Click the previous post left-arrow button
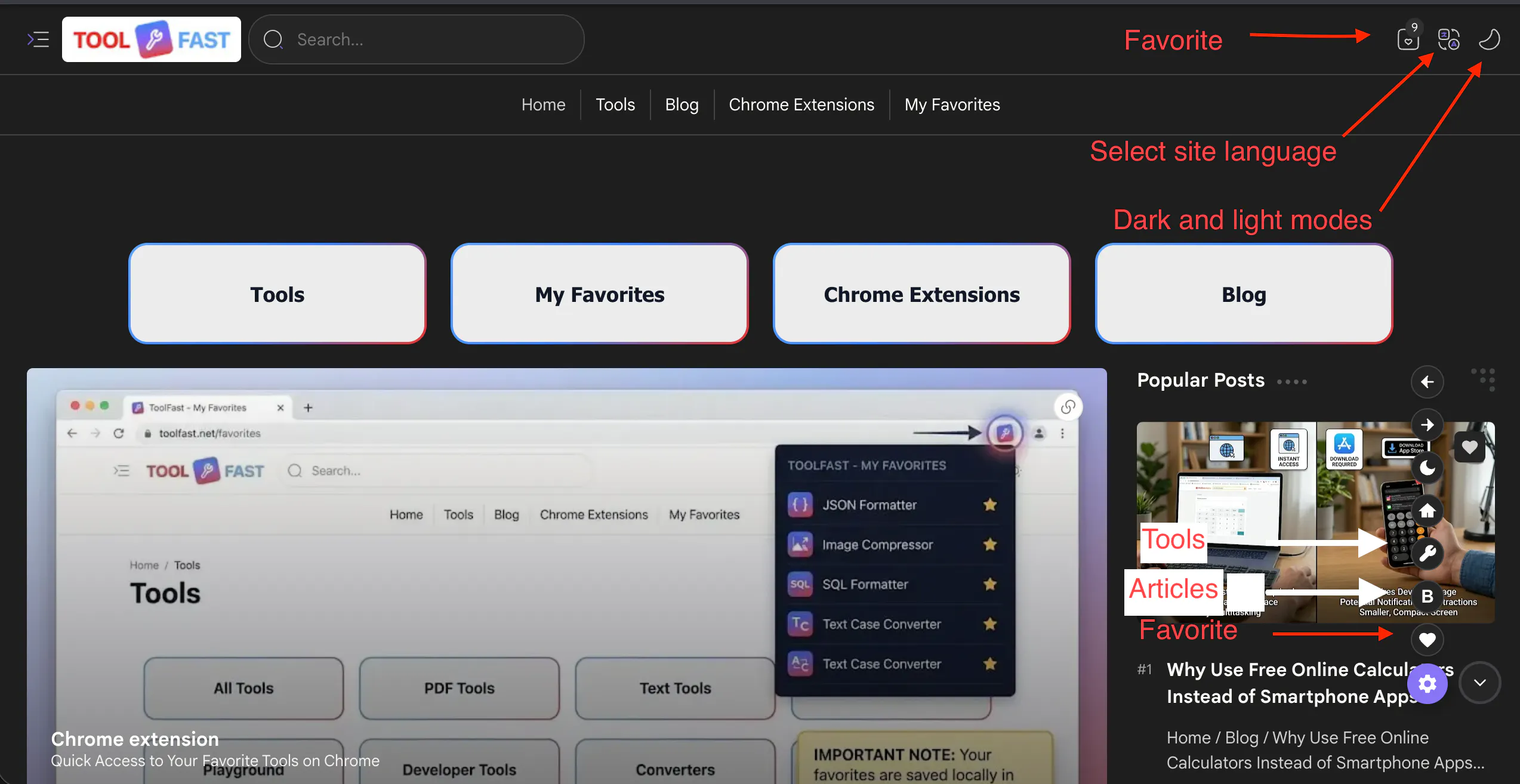 coord(1427,382)
